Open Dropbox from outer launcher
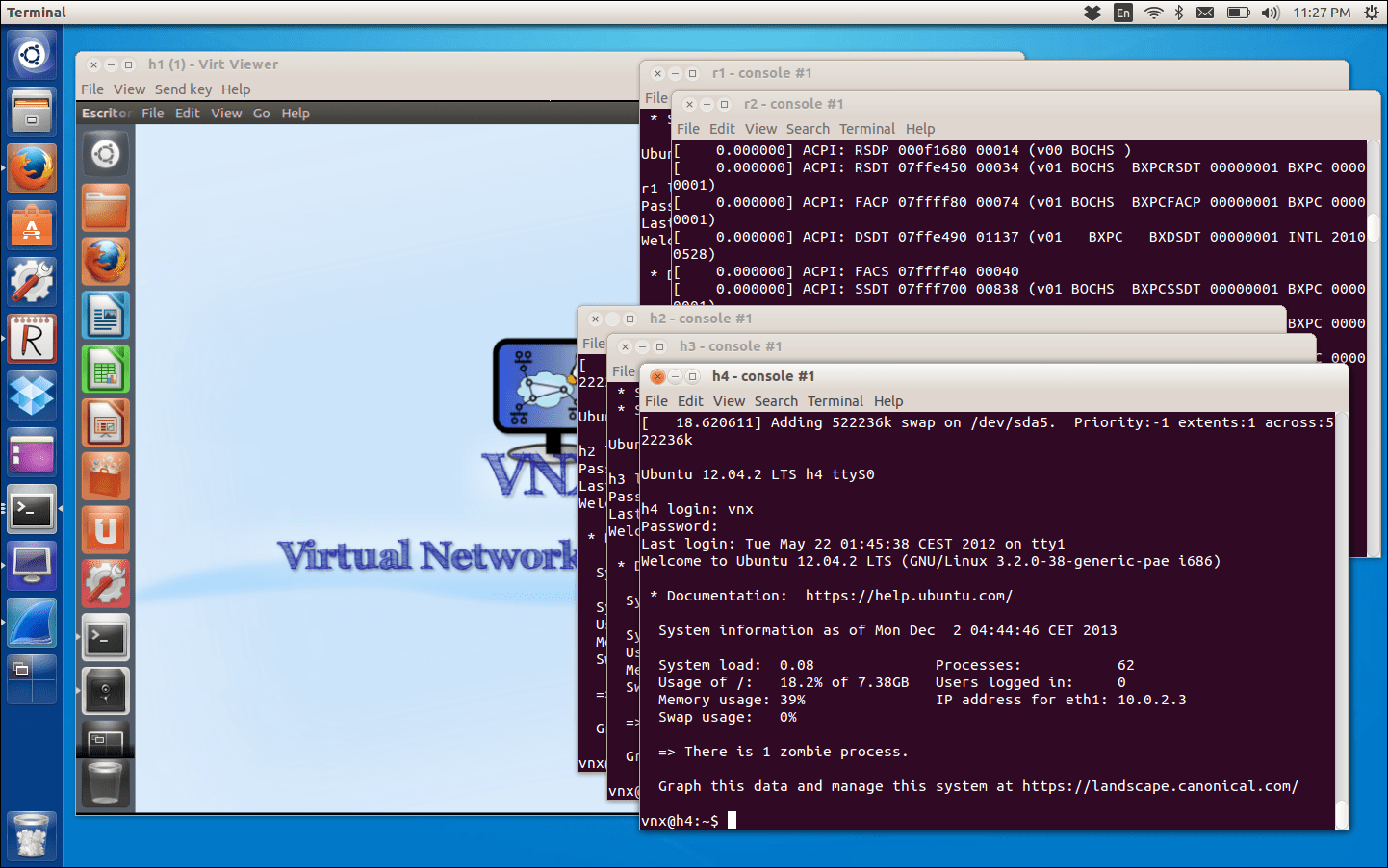 [x=32, y=395]
